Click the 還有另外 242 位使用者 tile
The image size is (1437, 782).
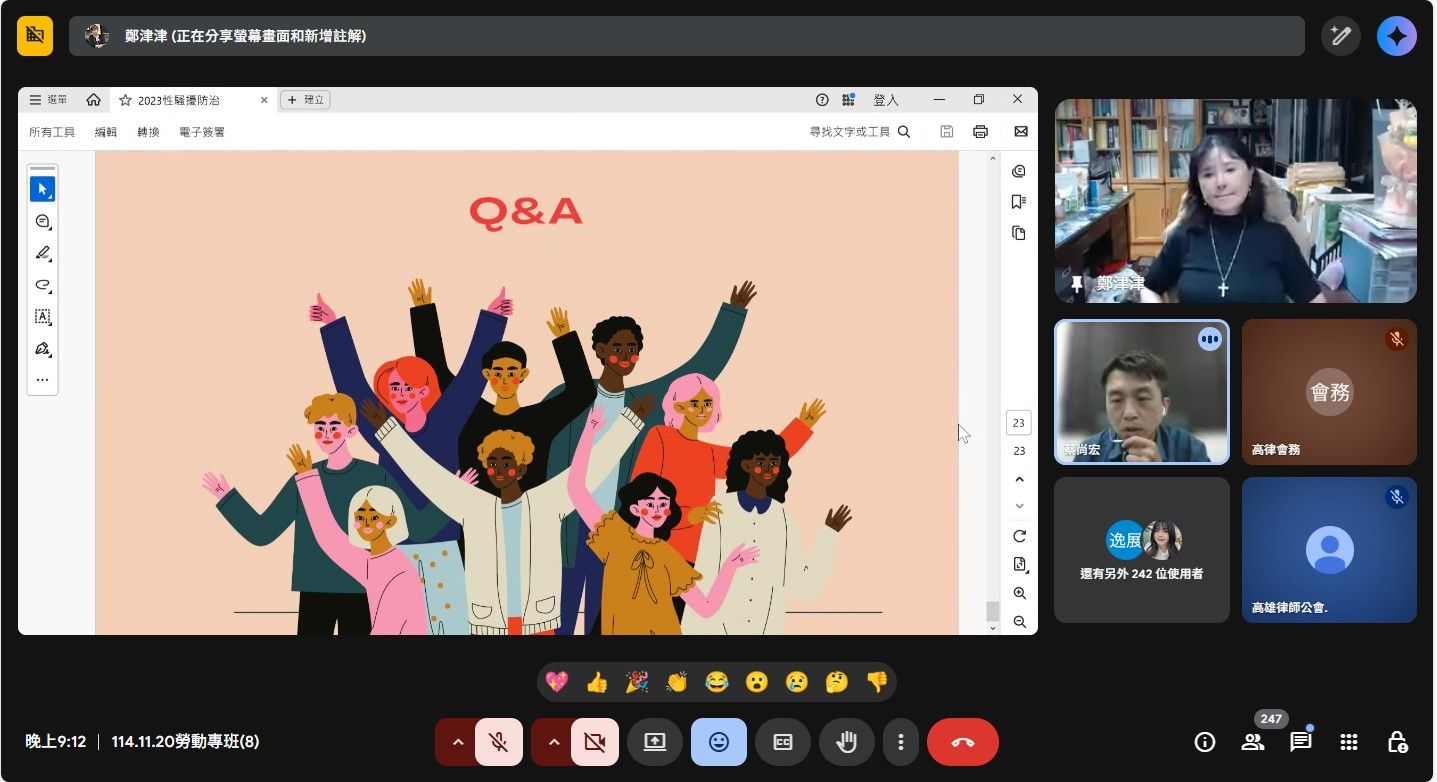click(x=1141, y=549)
